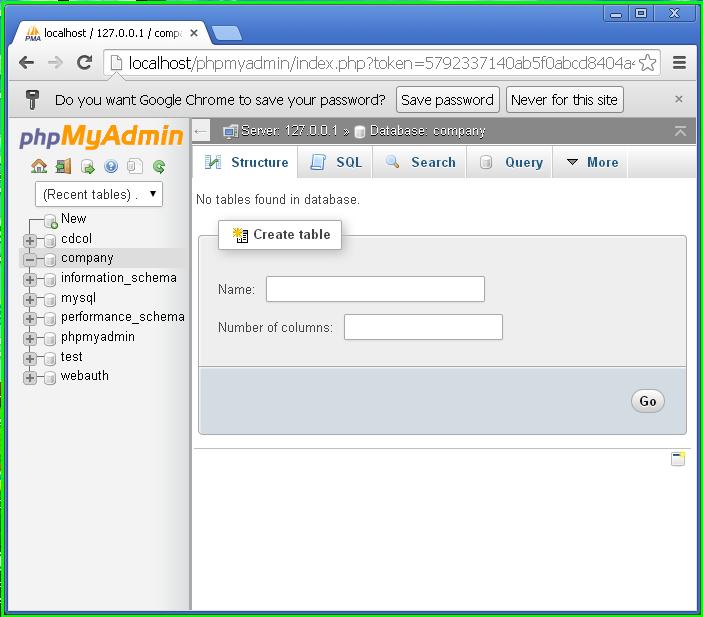Click the phpmyadmin database cylinder icon

[x=50, y=339]
